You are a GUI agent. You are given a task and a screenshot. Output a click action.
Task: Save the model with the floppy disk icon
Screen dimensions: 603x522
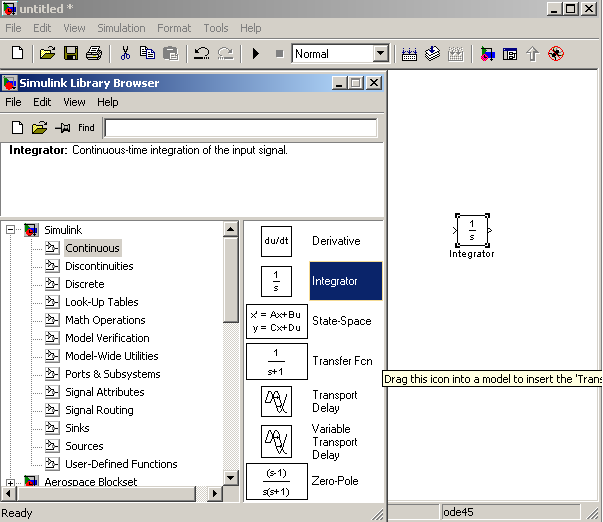(x=71, y=53)
